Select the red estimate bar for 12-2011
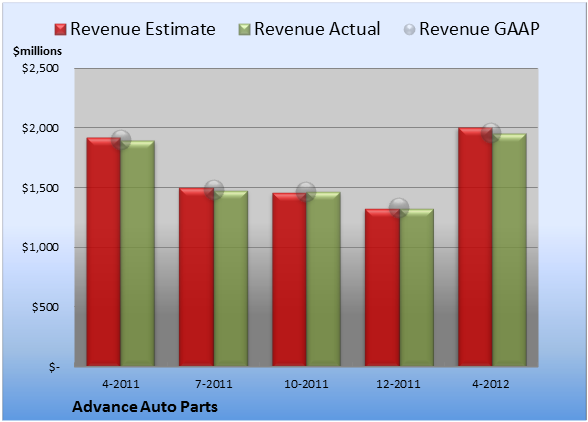588x422 pixels. (x=382, y=287)
